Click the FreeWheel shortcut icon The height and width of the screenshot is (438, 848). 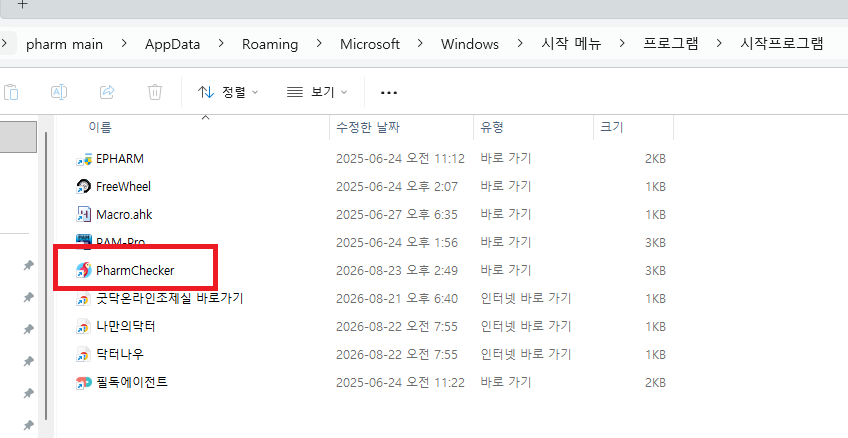point(83,187)
